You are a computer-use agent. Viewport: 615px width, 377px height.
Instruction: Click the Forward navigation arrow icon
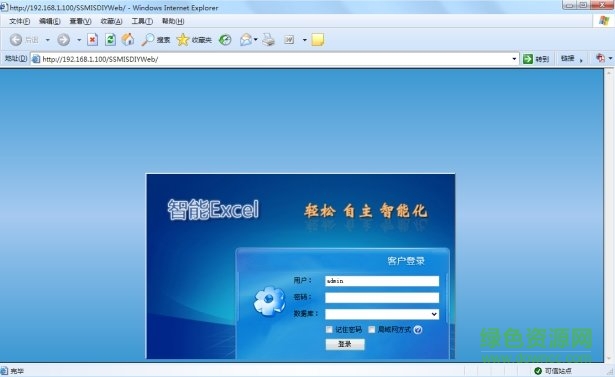click(64, 40)
